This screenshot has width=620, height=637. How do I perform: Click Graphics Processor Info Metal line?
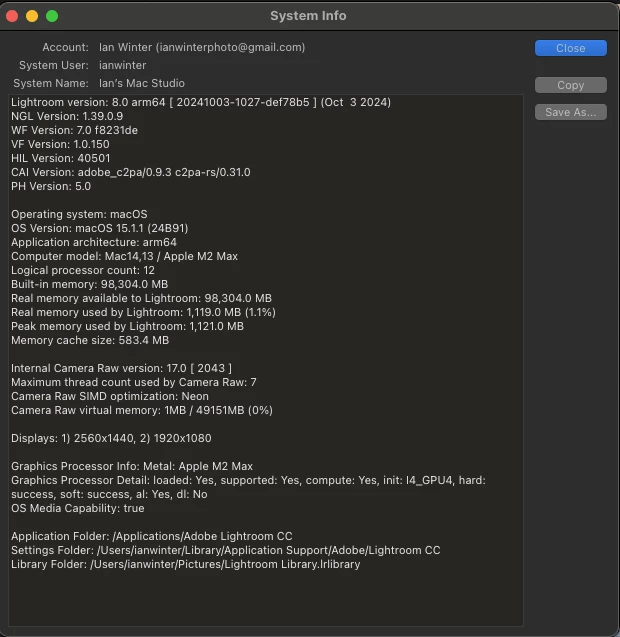pos(132,466)
